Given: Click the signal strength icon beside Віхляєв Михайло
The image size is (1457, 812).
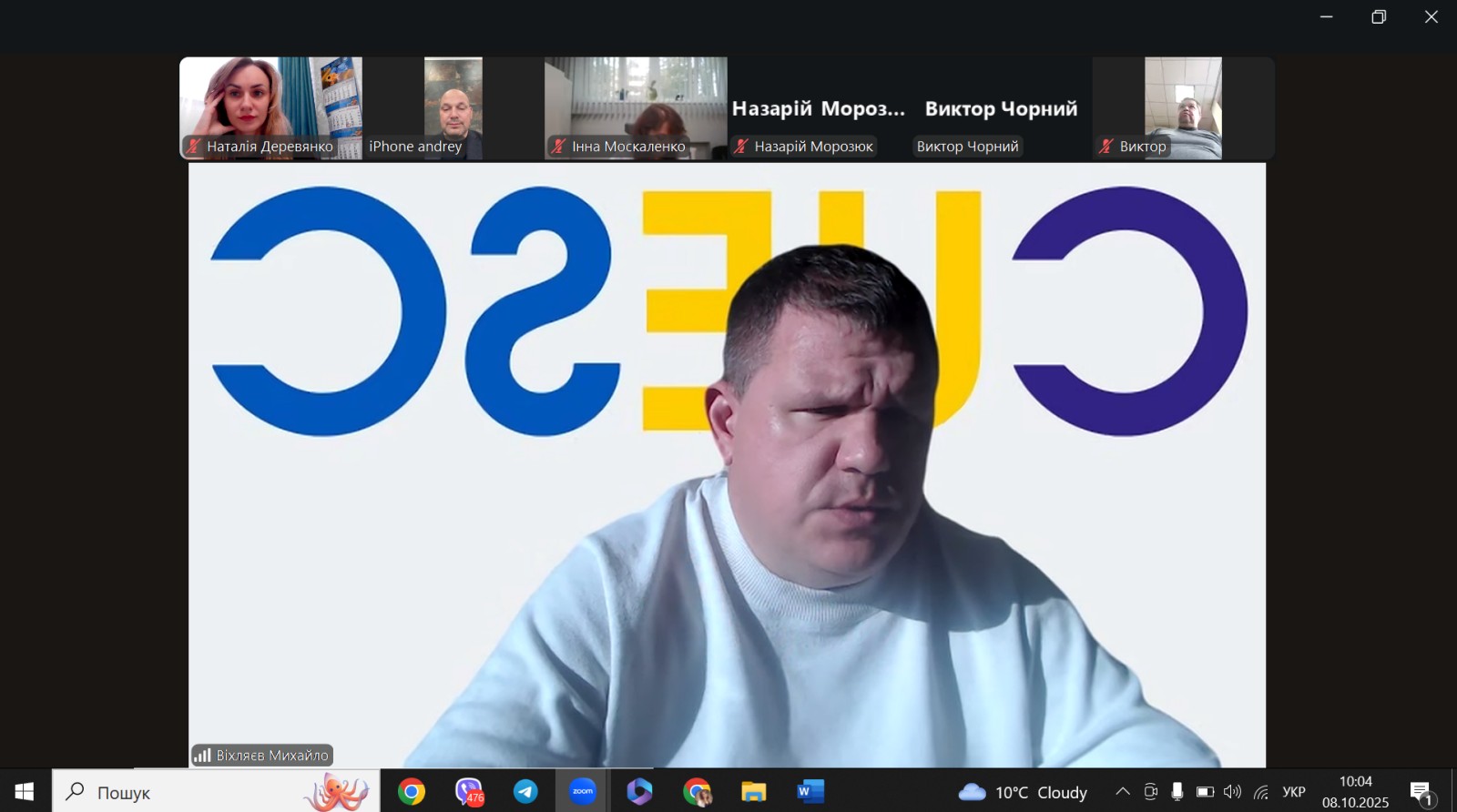Looking at the screenshot, I should coord(202,755).
